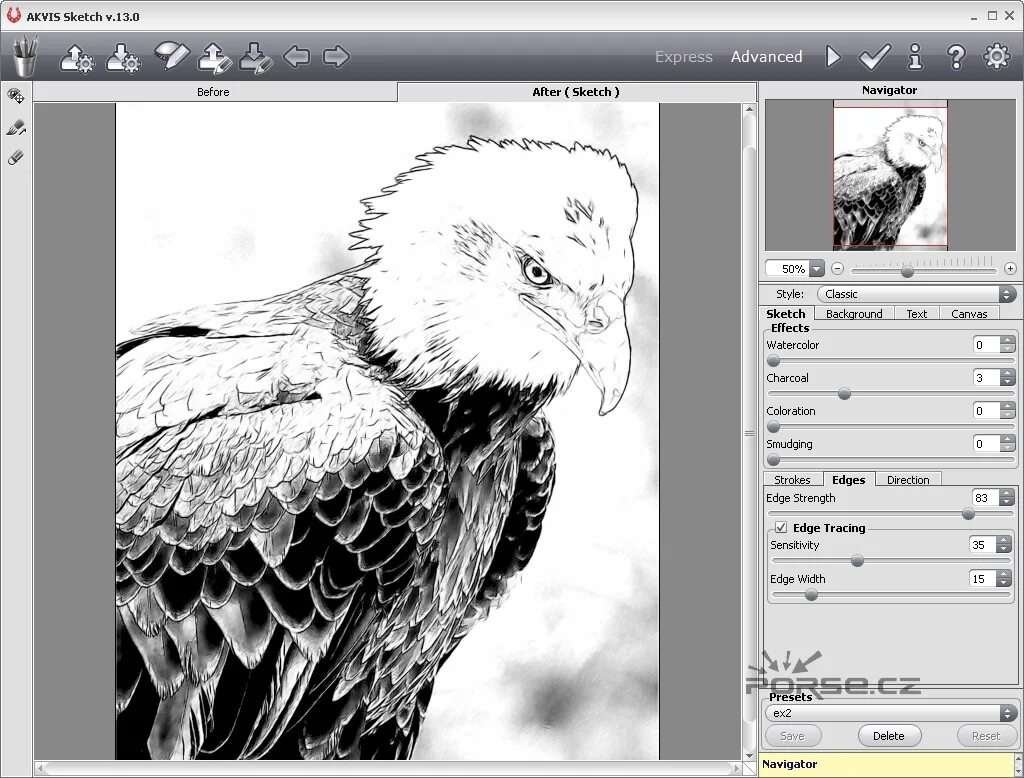Click the undo left arrow icon
The image size is (1024, 778).
coord(296,56)
